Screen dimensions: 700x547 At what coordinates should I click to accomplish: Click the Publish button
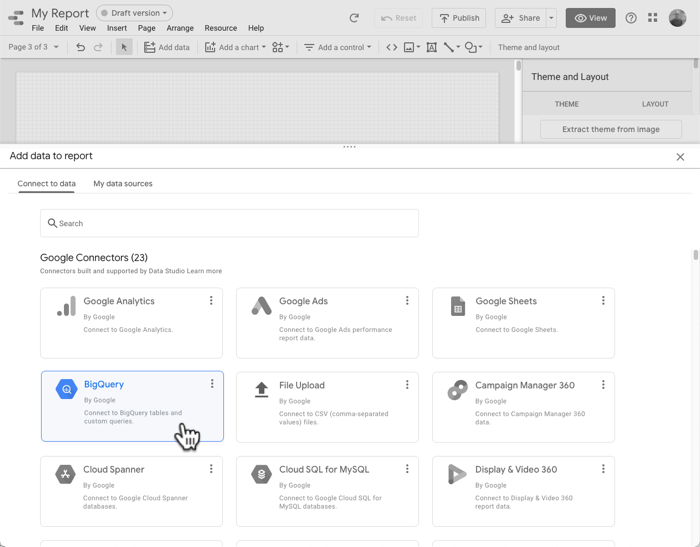tap(458, 18)
